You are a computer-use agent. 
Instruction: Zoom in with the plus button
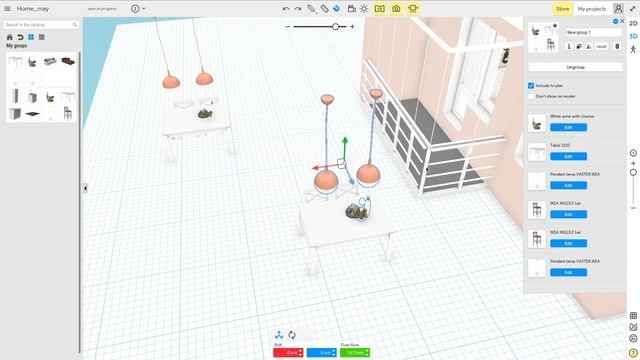(x=352, y=27)
